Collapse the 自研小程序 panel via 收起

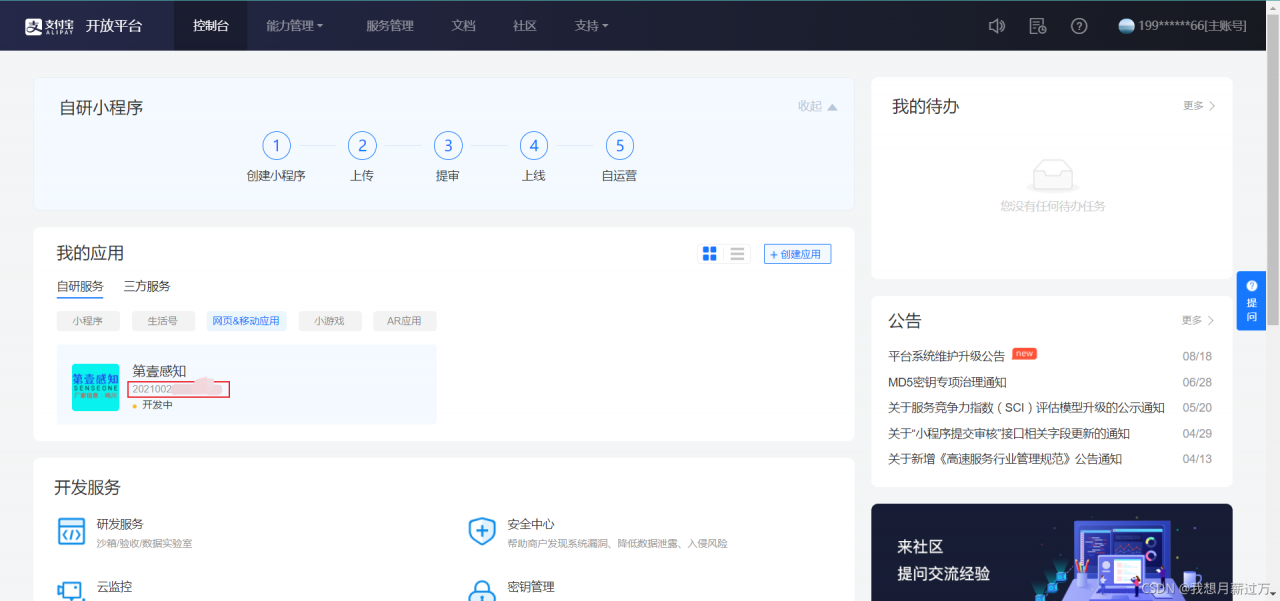[817, 106]
